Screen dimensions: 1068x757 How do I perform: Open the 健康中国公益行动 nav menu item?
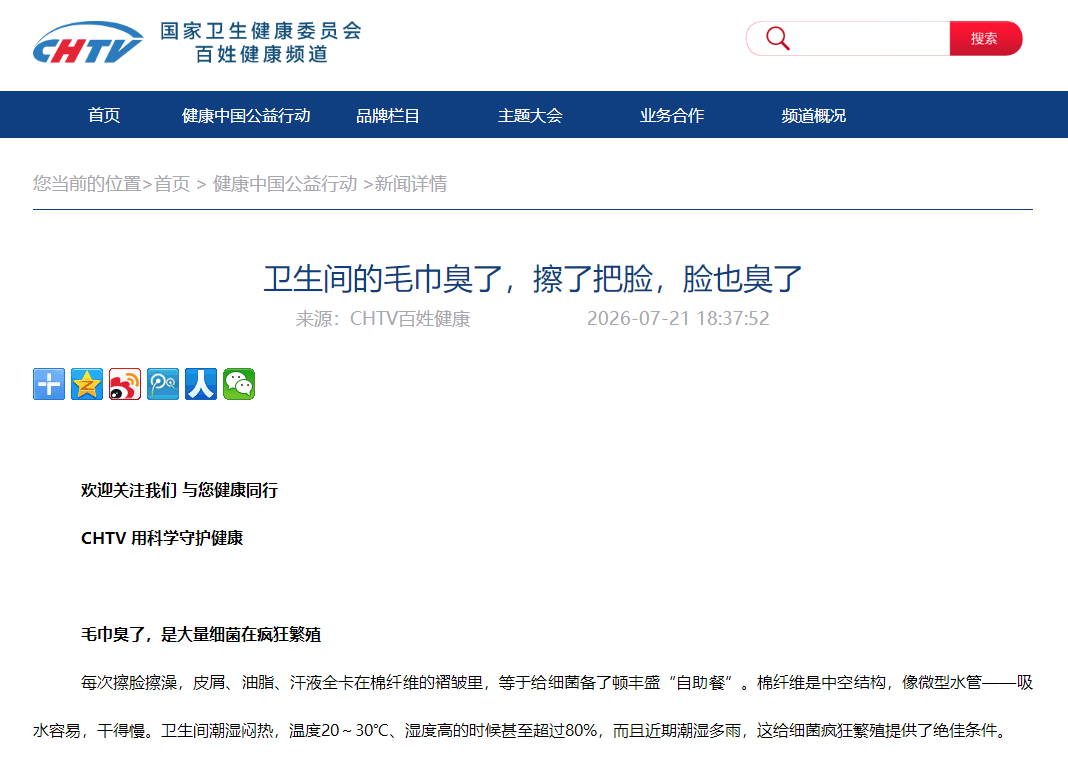click(246, 115)
